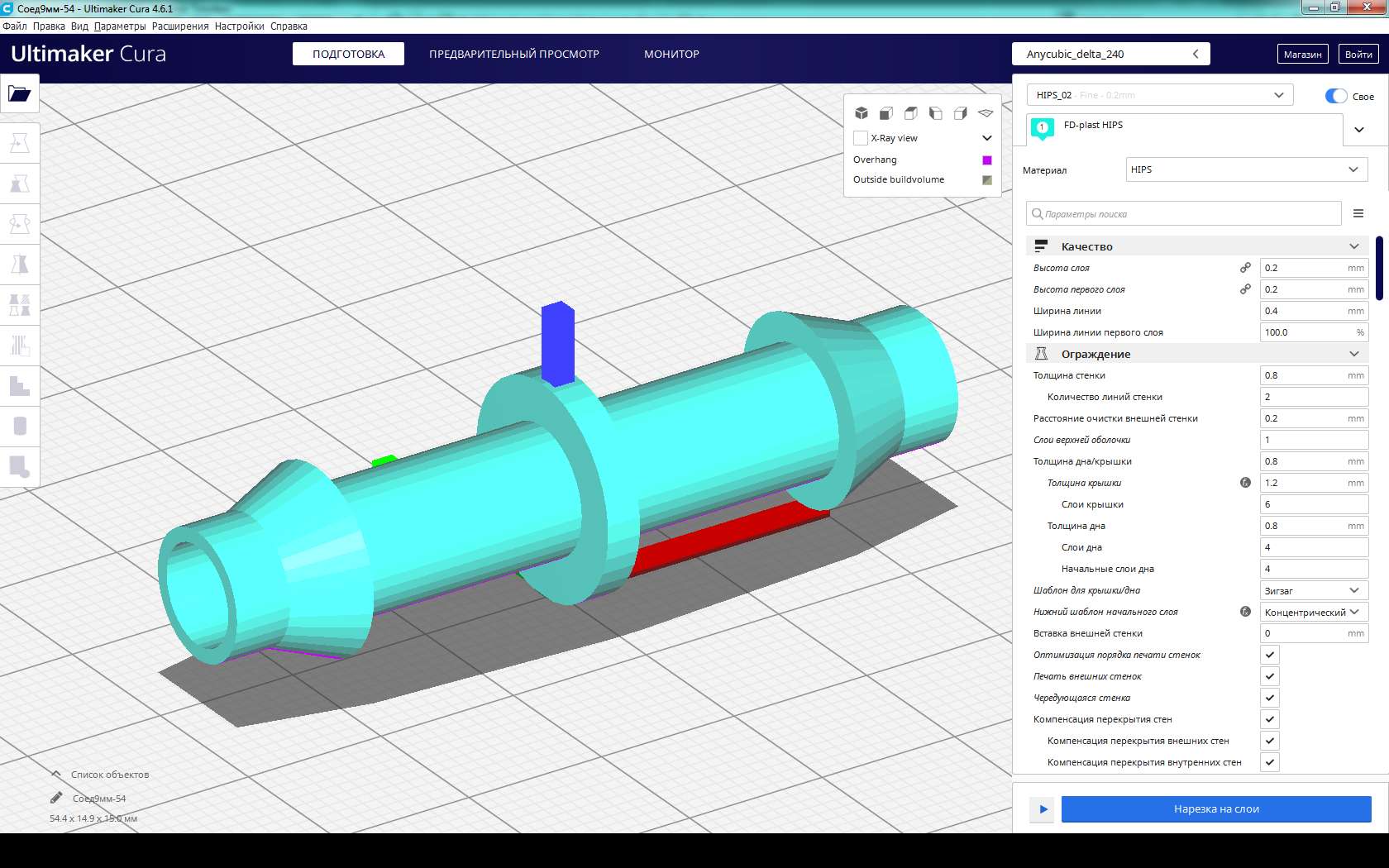
Task: Switch to front view cube icon
Action: (885, 113)
